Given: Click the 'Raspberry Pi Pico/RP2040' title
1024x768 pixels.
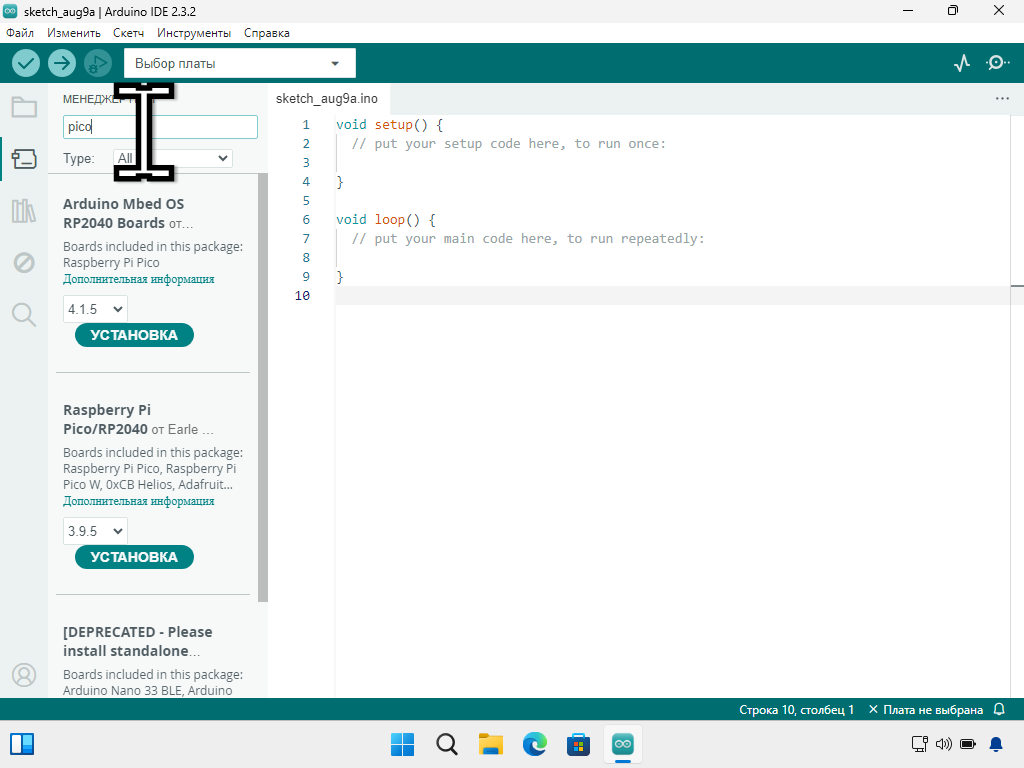Looking at the screenshot, I should 106,419.
